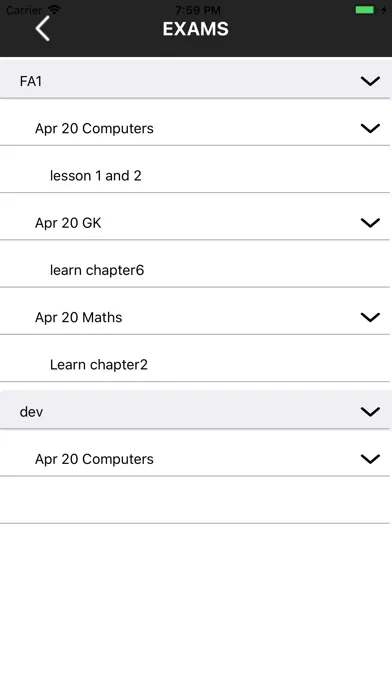392x696 pixels.
Task: Select the FA1 exam header label
Action: coord(31,81)
